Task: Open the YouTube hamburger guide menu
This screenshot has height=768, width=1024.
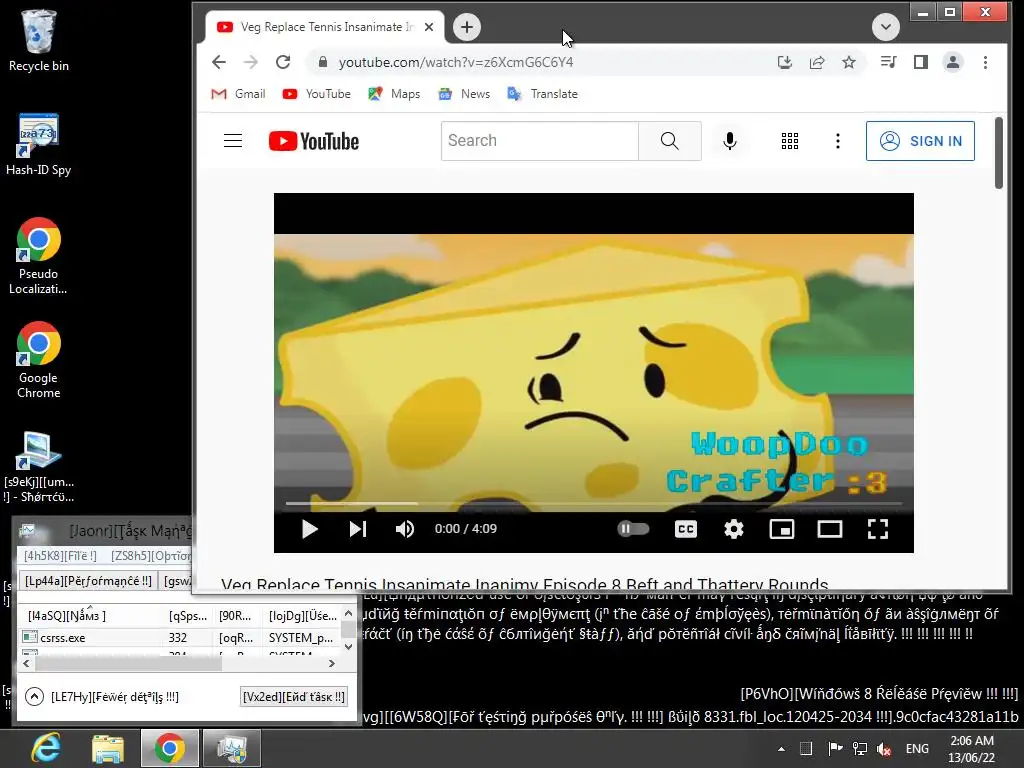Action: point(233,141)
